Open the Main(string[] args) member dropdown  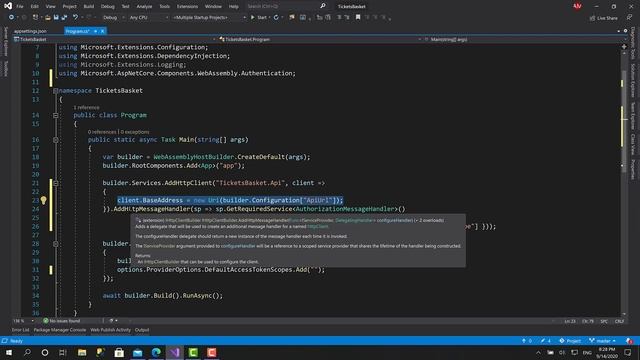(525, 40)
